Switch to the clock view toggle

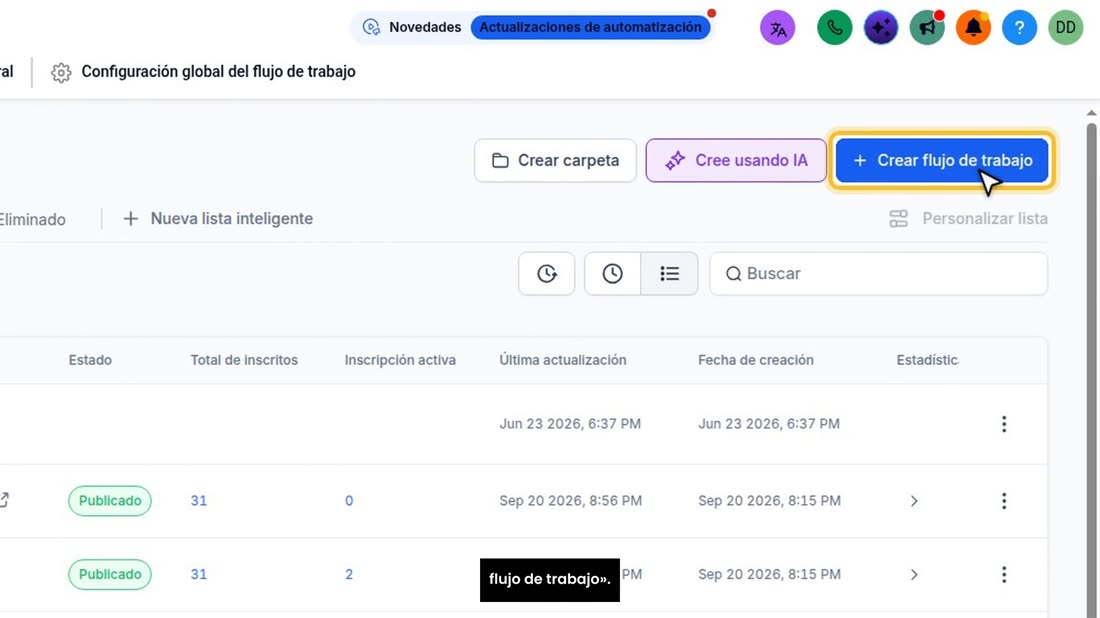pyautogui.click(x=612, y=274)
